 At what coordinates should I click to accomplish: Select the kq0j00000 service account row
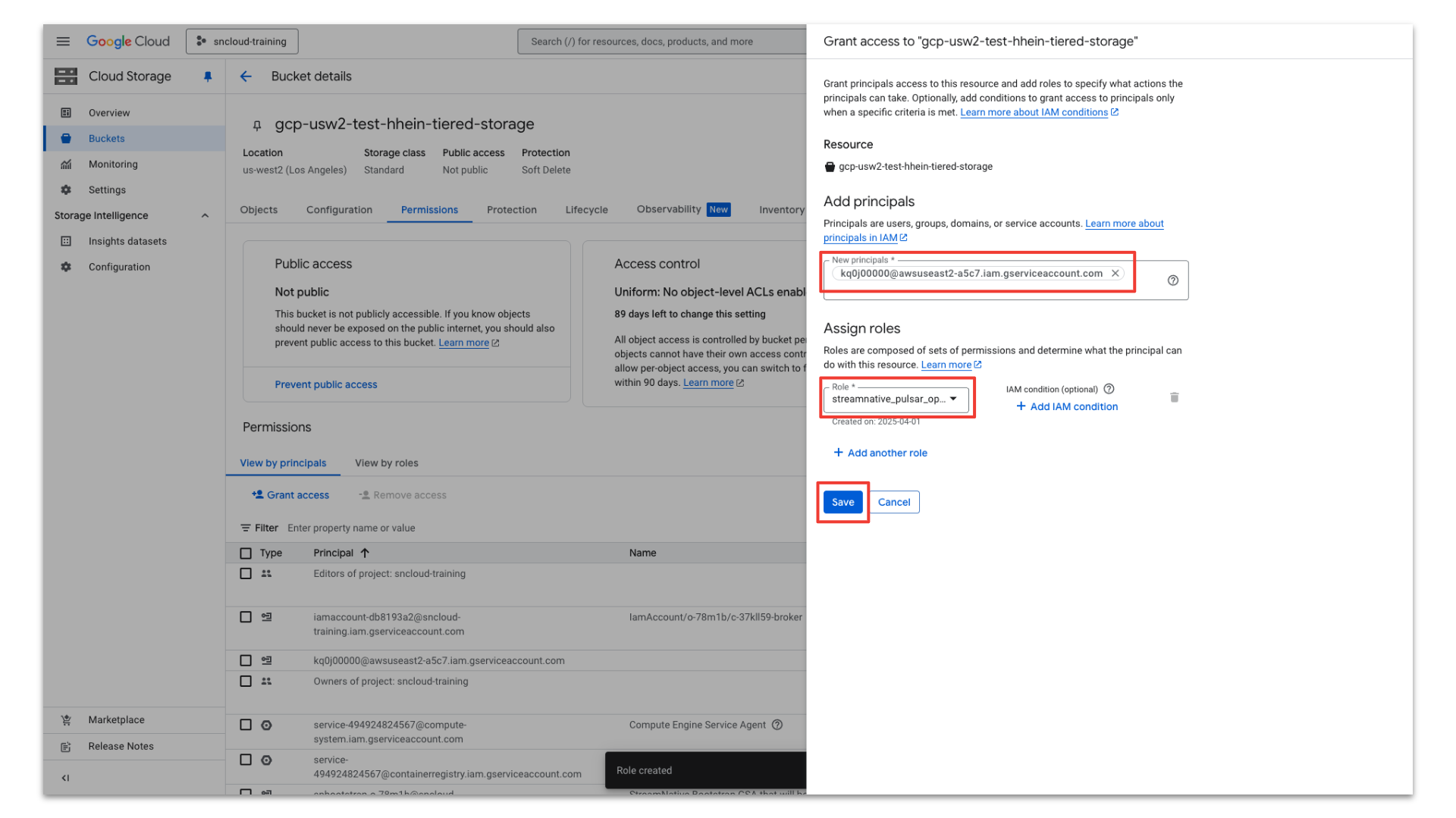[245, 660]
